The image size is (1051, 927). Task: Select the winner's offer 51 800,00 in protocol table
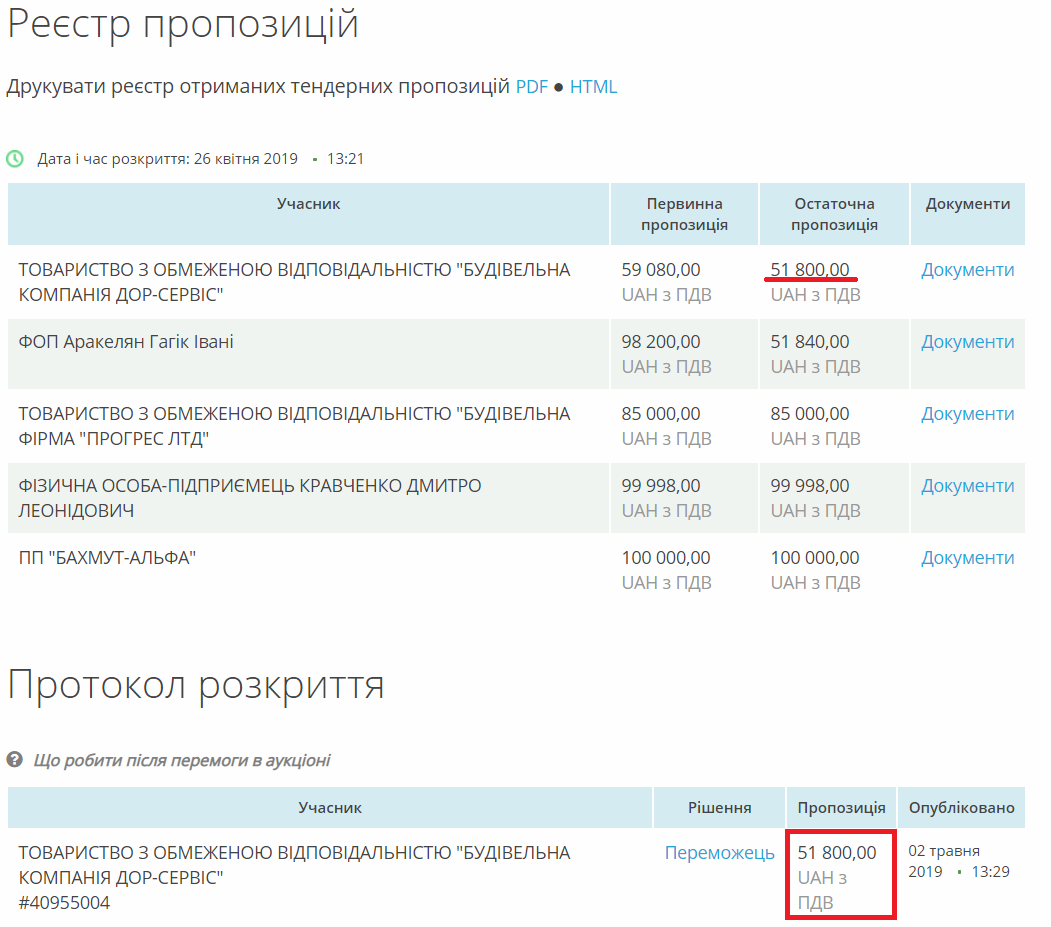(837, 853)
